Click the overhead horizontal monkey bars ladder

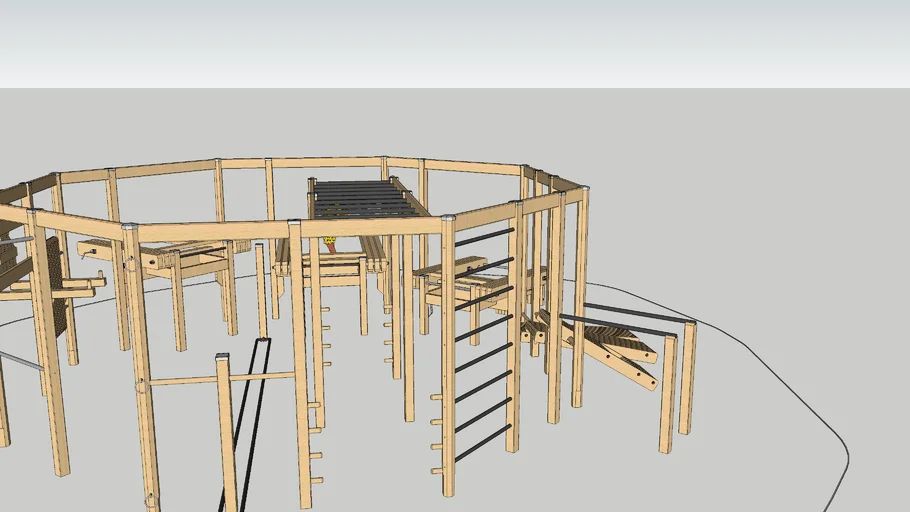coord(367,198)
